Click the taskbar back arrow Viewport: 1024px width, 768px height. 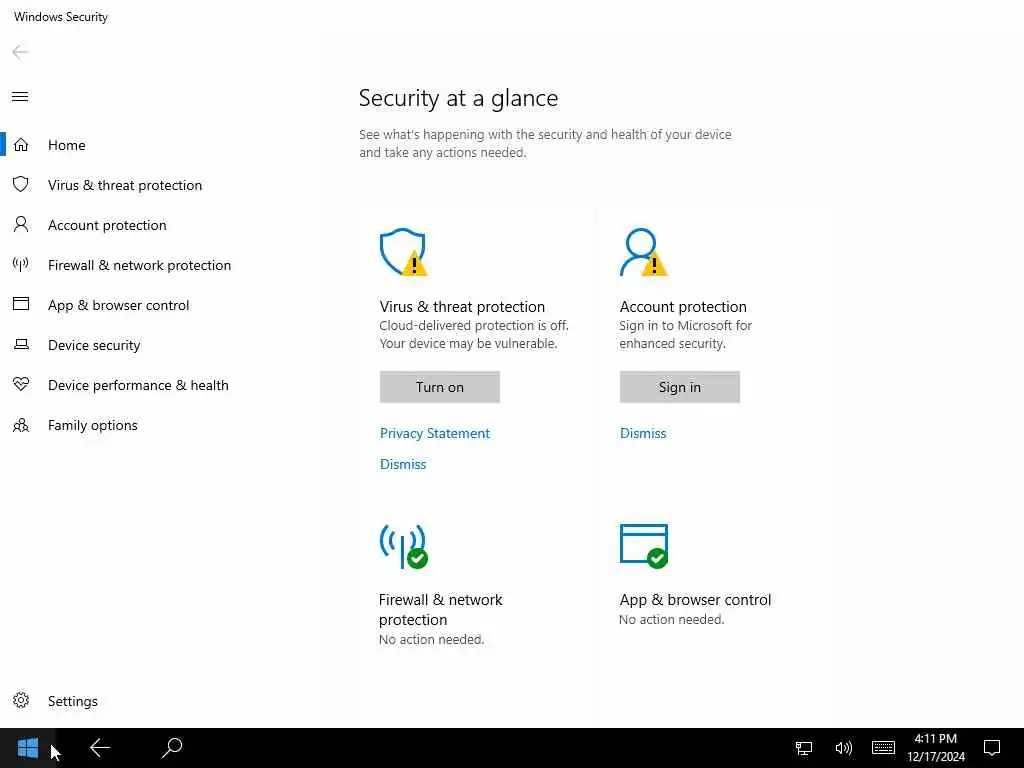[100, 748]
